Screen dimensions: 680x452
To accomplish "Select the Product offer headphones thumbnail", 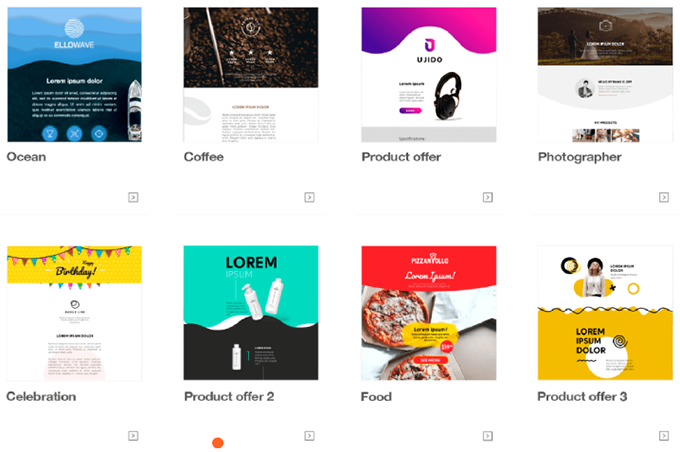I will pyautogui.click(x=429, y=75).
